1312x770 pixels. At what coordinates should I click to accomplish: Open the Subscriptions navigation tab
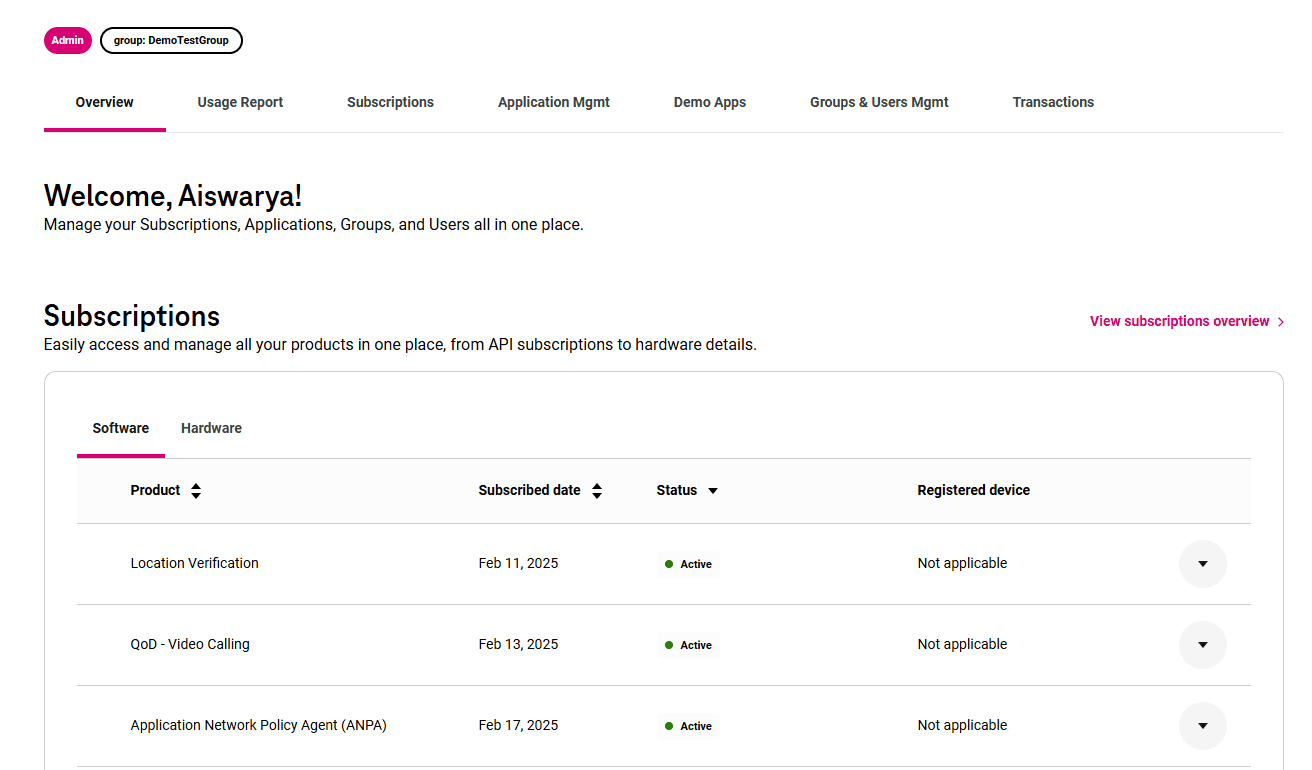(390, 102)
